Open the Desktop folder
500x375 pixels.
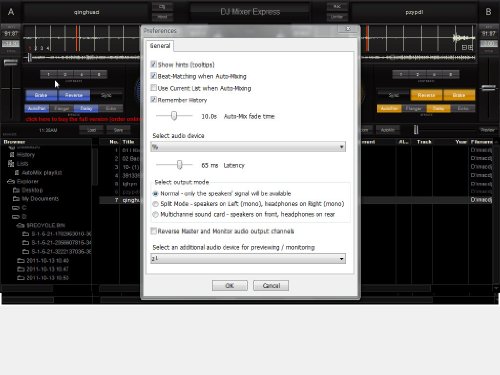(x=32, y=190)
